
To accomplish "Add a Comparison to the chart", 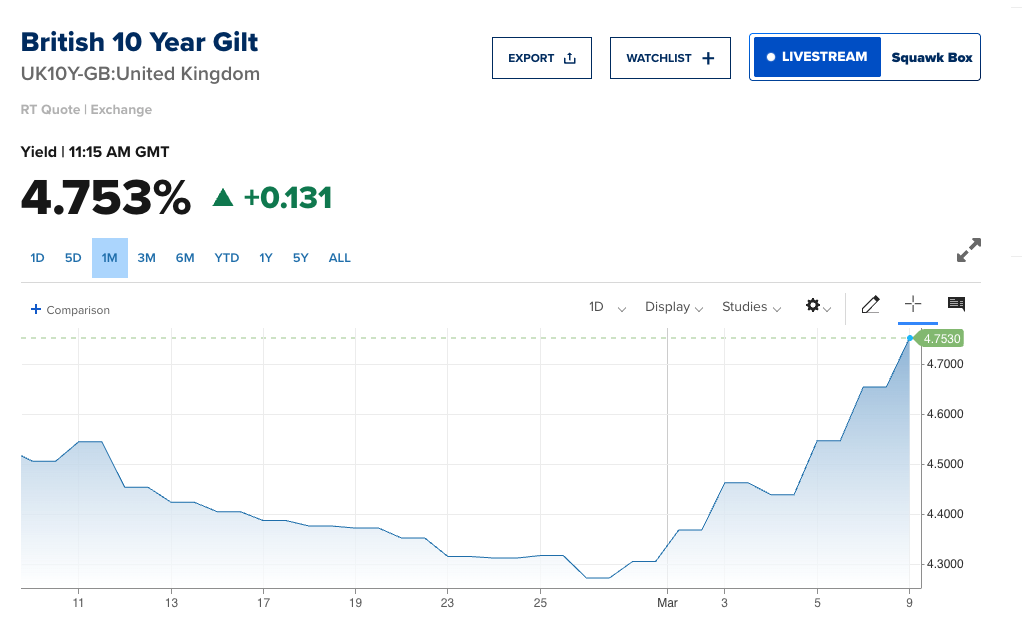I will point(71,310).
